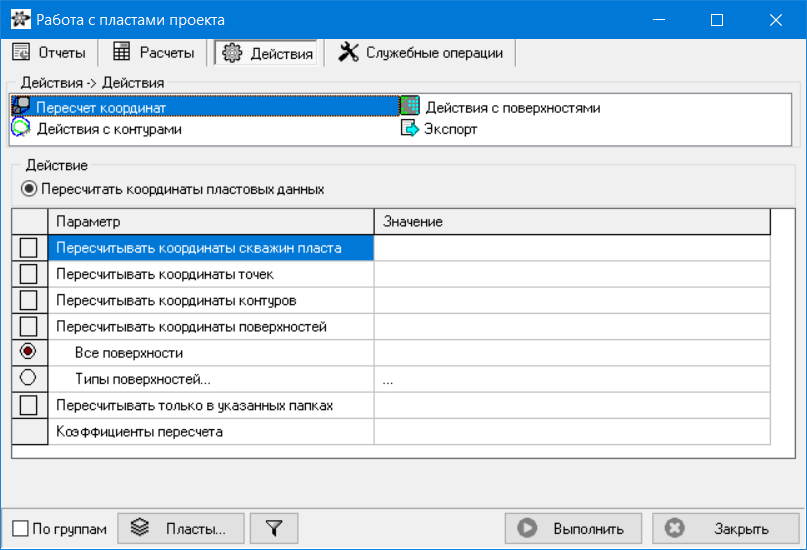Click the Все поверхности label
Viewport: 807px width, 550px height.
pos(129,353)
